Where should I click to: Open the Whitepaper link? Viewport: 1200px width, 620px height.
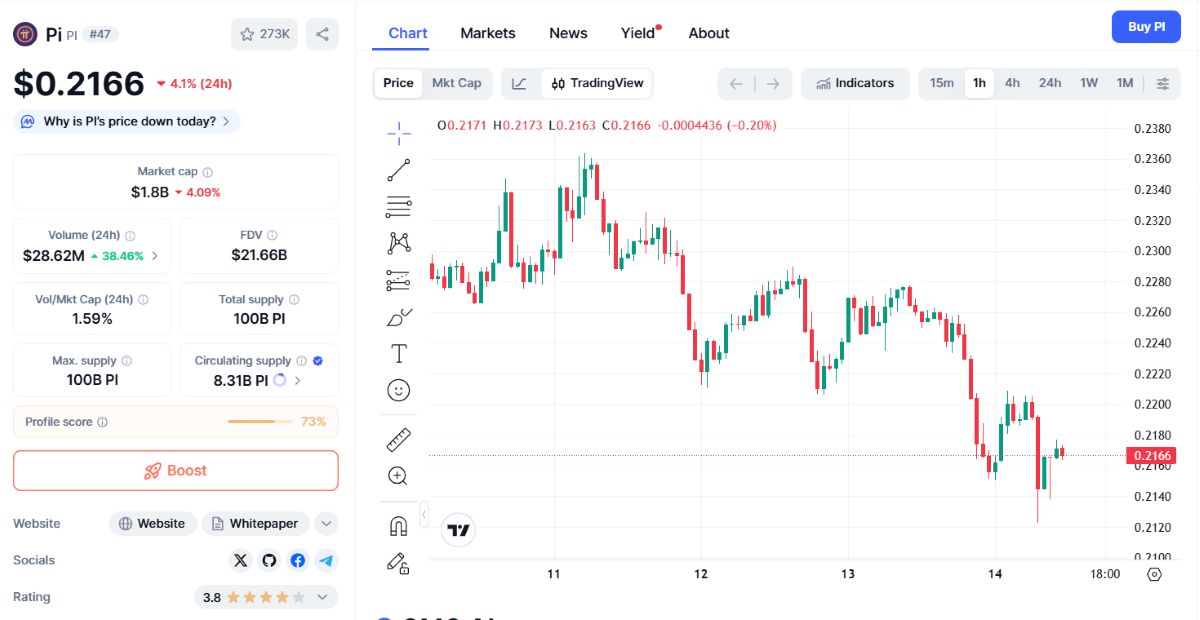click(255, 523)
